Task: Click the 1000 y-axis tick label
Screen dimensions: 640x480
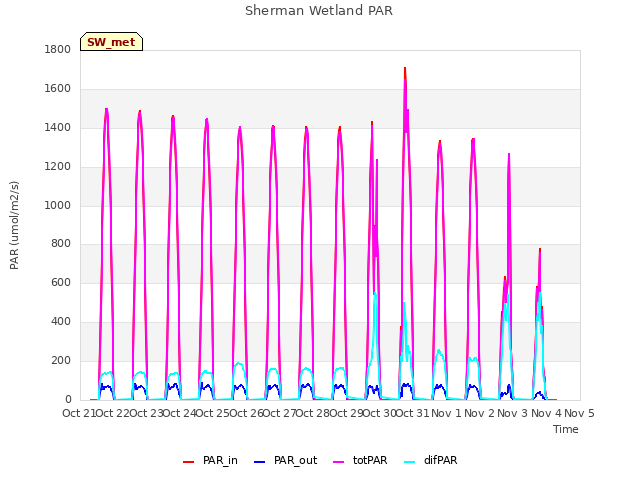Action: (58, 205)
